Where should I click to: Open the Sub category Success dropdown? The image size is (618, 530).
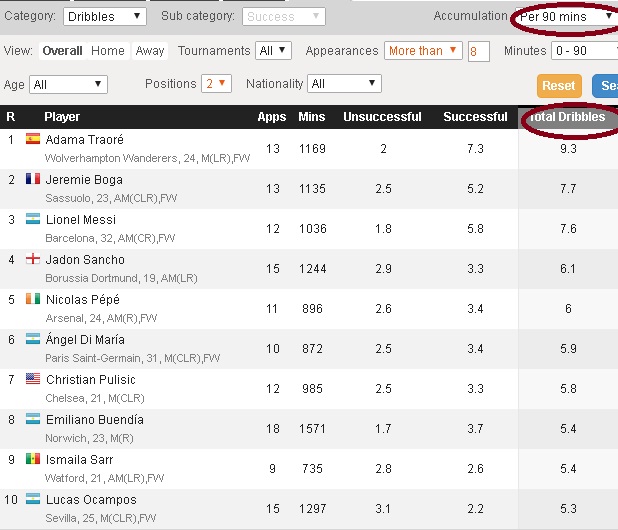tap(284, 17)
